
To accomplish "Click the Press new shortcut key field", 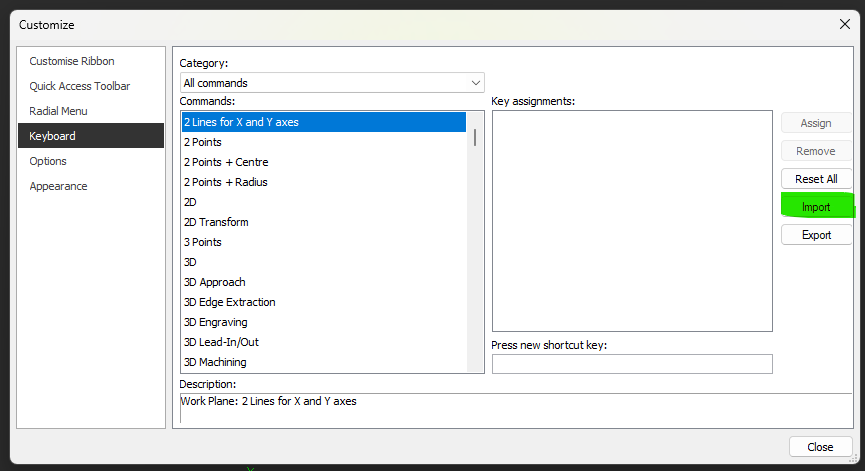I will point(631,364).
